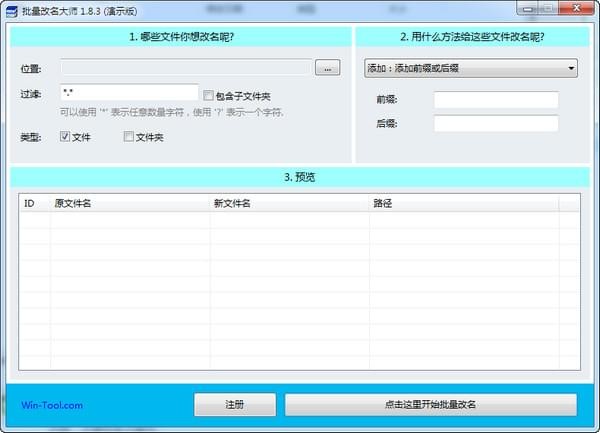Minimize the 批量改名大师 window
The height and width of the screenshot is (433, 600).
coord(525,9)
